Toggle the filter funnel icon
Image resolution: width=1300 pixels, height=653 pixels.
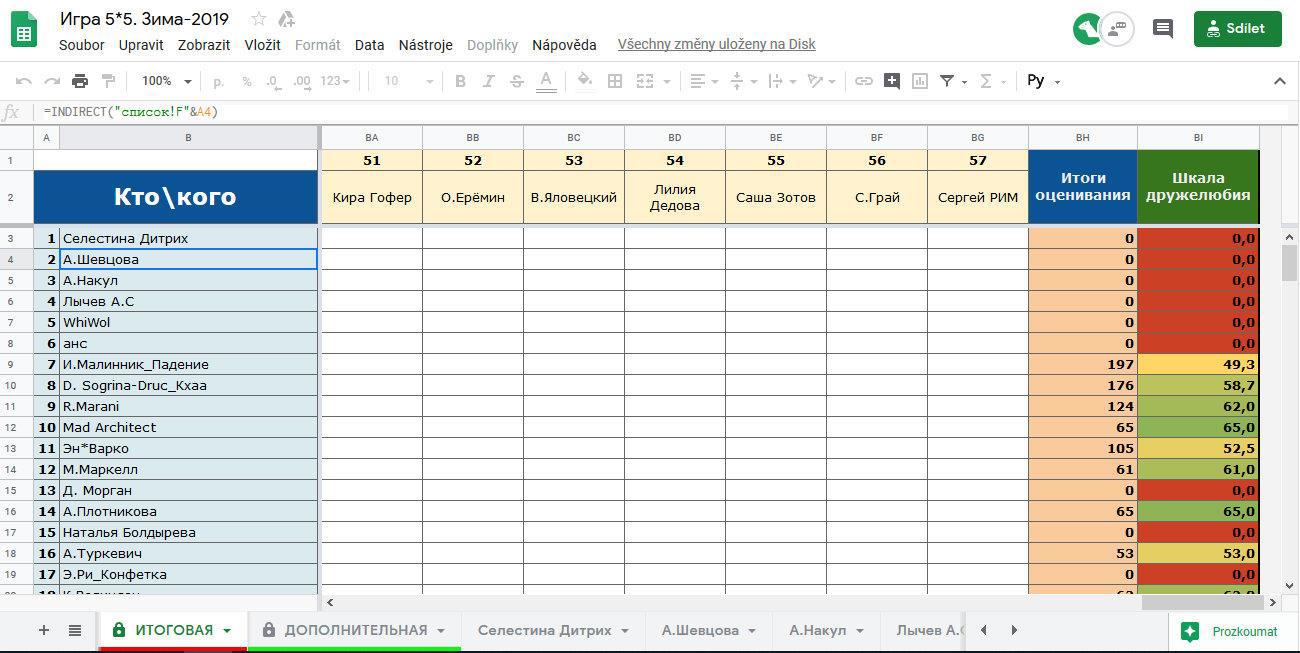pos(946,81)
